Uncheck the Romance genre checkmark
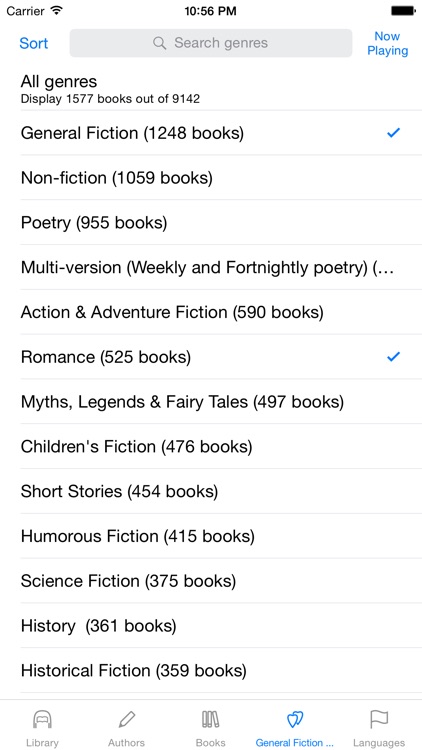 [393, 357]
